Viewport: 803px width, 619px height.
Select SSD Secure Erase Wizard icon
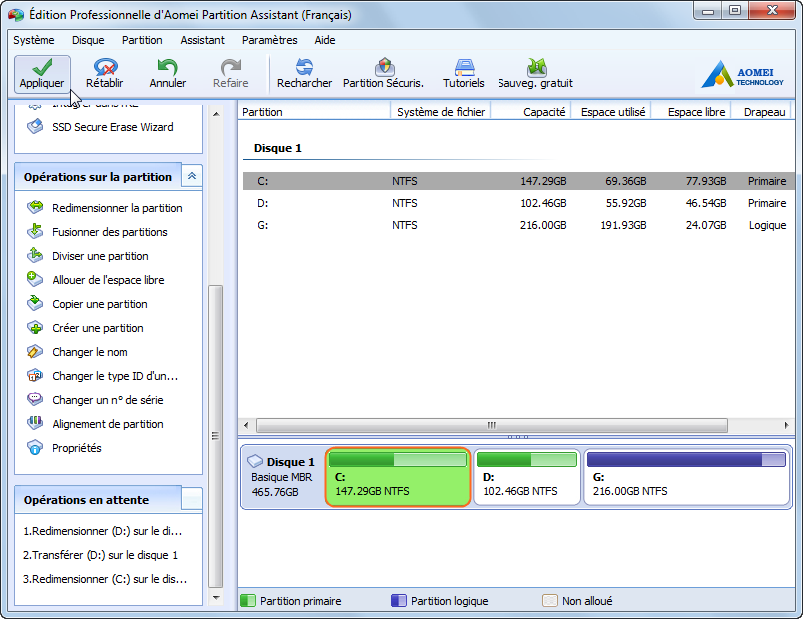click(x=35, y=126)
